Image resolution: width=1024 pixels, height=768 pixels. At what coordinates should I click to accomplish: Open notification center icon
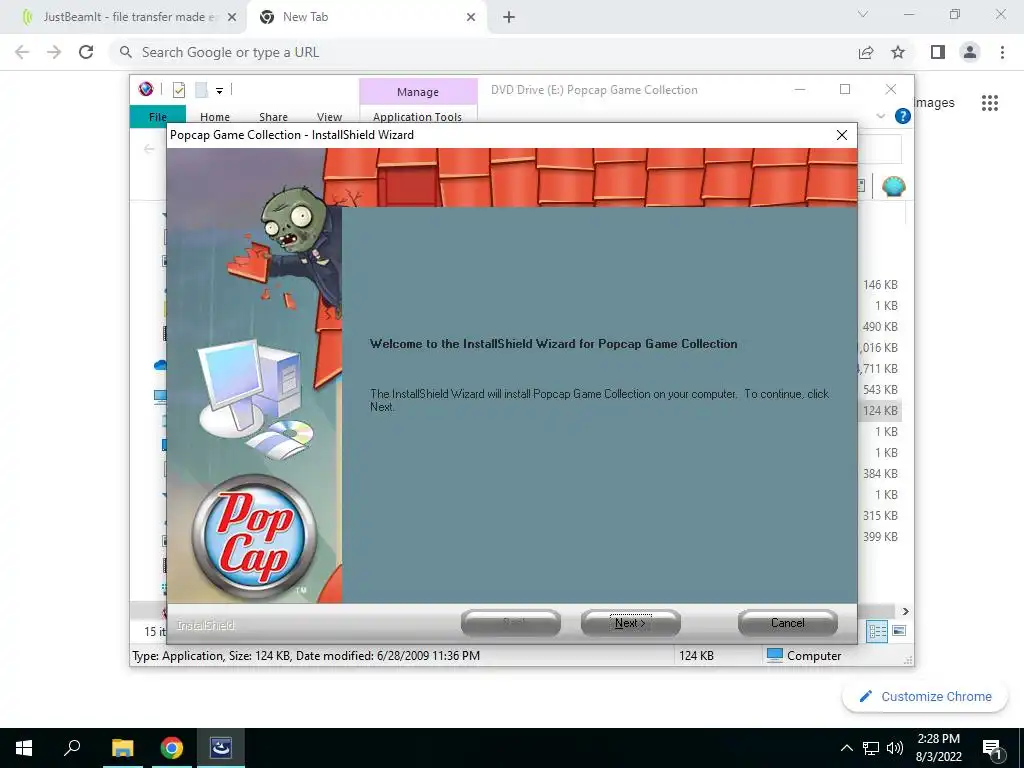coord(993,749)
